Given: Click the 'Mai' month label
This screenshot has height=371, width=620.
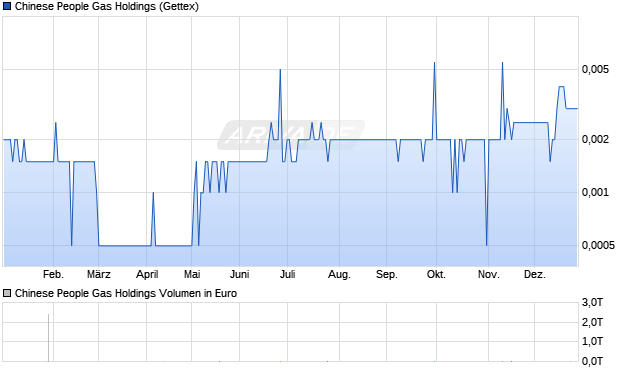Looking at the screenshot, I should pyautogui.click(x=192, y=274).
